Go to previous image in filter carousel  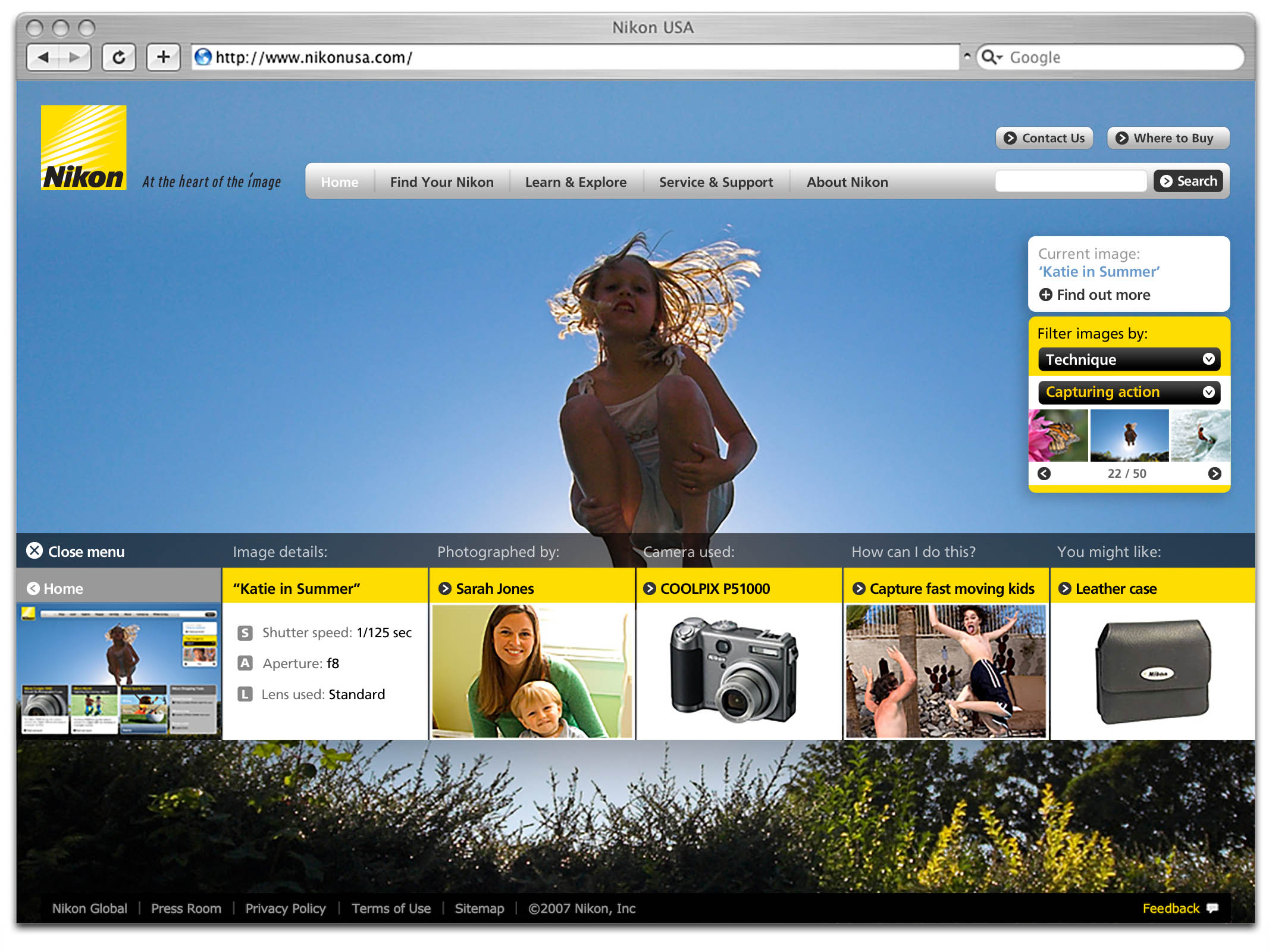tap(1044, 474)
